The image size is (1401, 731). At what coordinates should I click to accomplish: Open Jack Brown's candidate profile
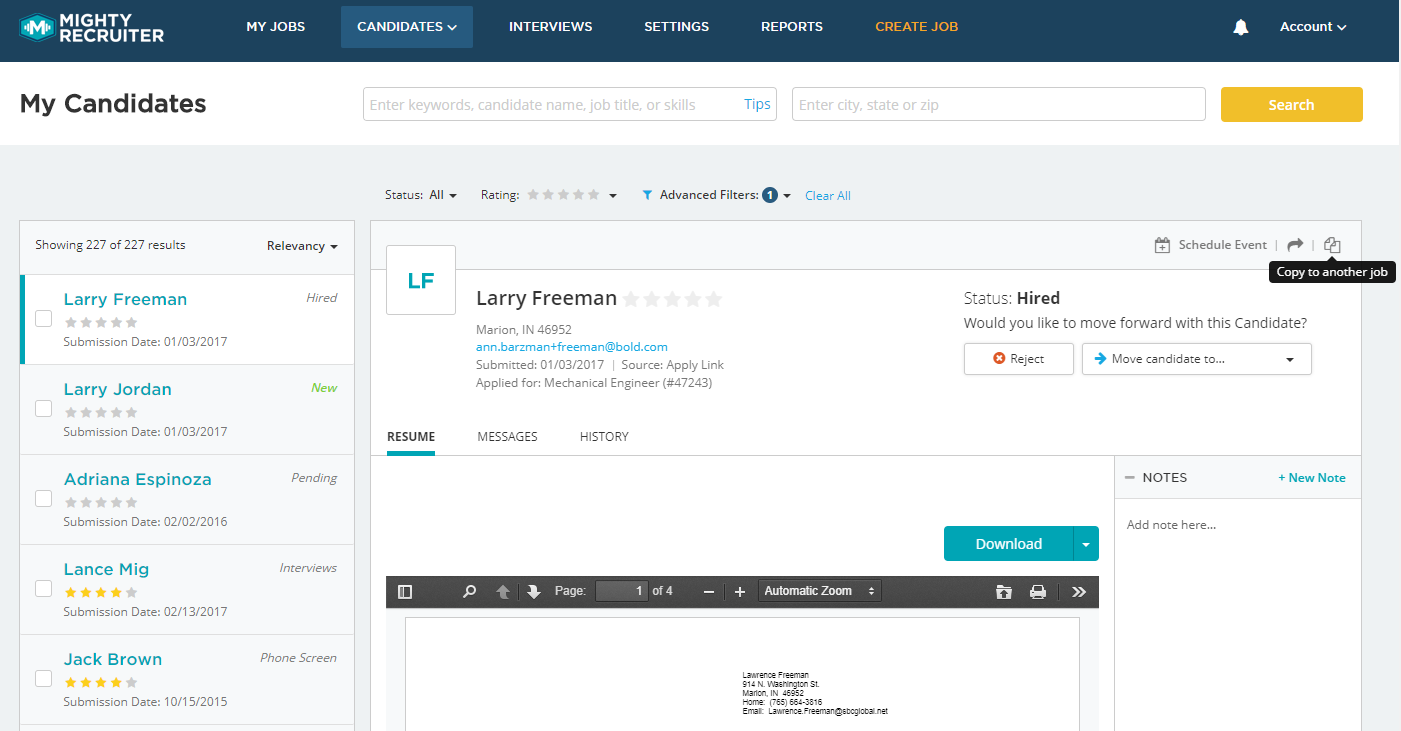113,659
